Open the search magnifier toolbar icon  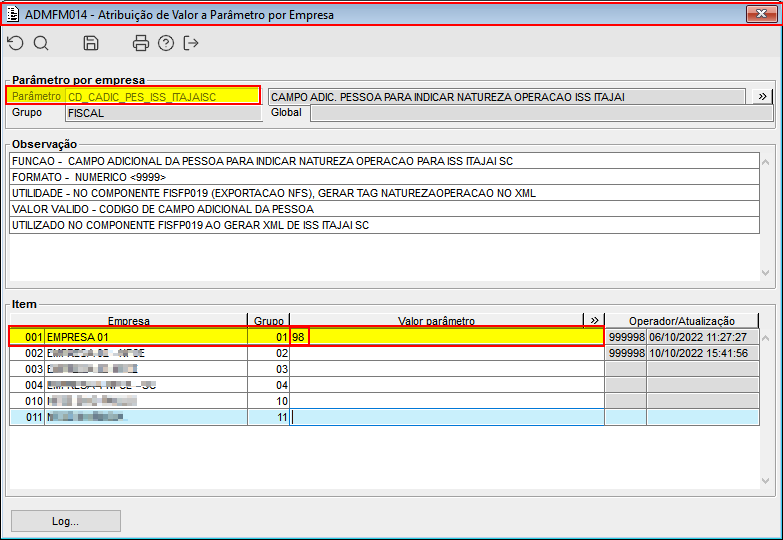[x=41, y=43]
